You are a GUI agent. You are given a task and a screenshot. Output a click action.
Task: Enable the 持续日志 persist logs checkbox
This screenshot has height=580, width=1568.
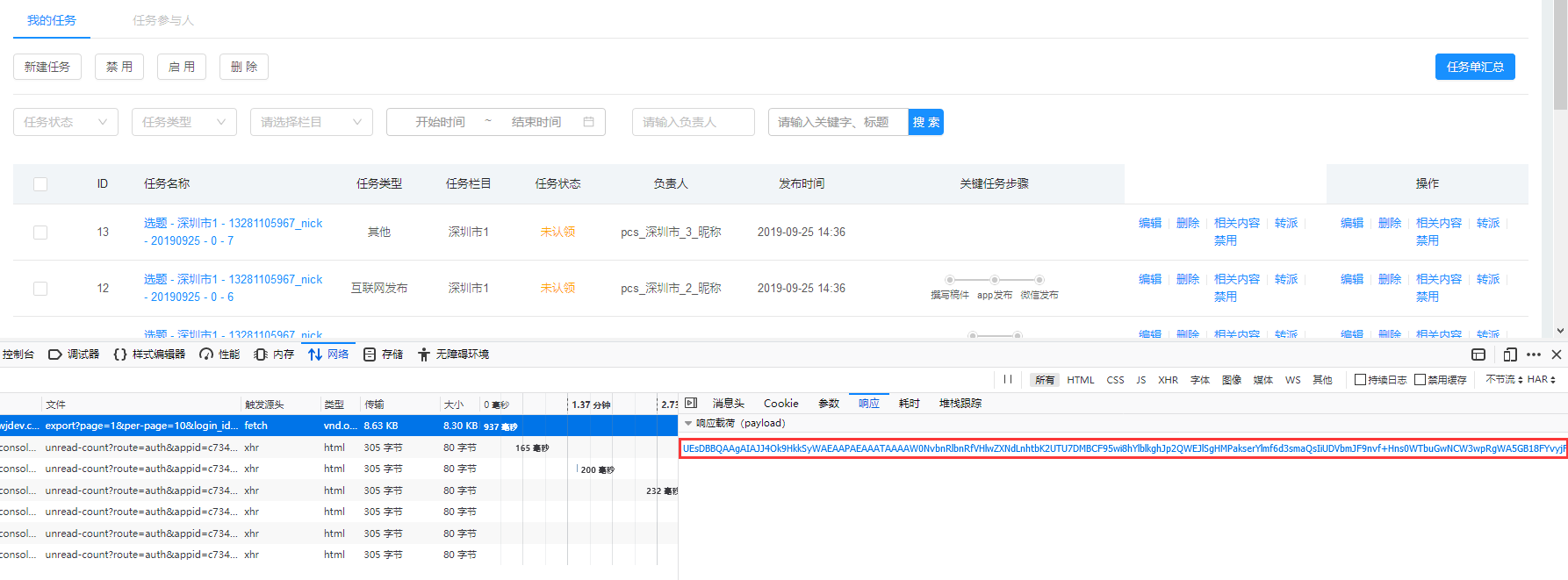click(x=1360, y=380)
